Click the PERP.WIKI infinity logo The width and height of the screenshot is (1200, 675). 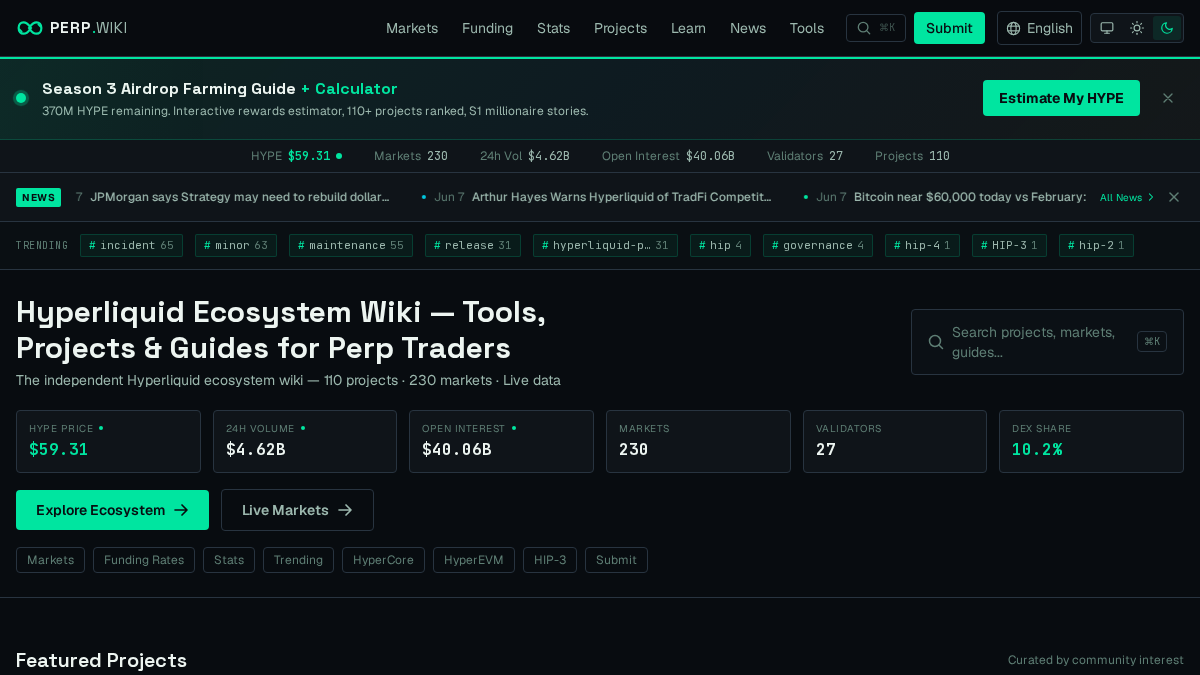30,28
